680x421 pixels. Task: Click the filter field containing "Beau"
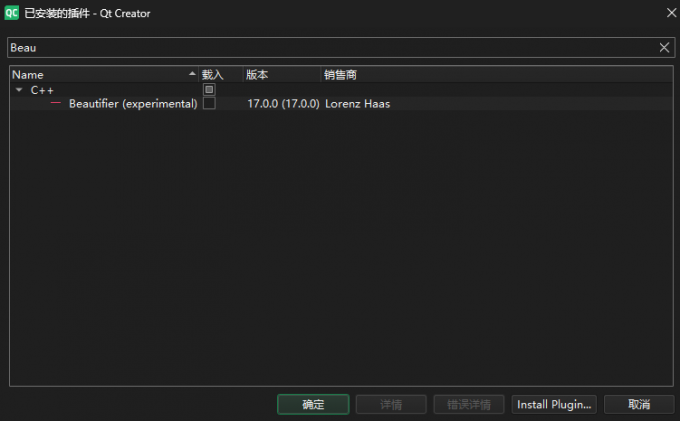(x=330, y=47)
